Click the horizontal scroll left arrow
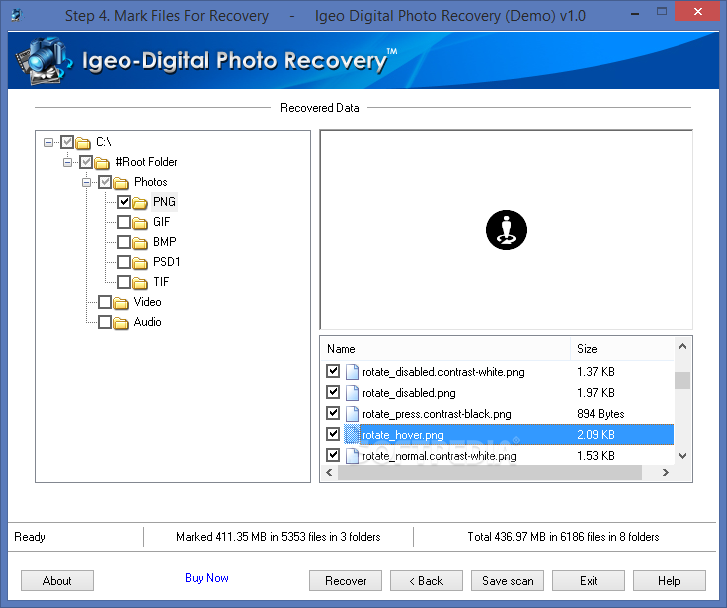This screenshot has height=608, width=727. click(329, 473)
